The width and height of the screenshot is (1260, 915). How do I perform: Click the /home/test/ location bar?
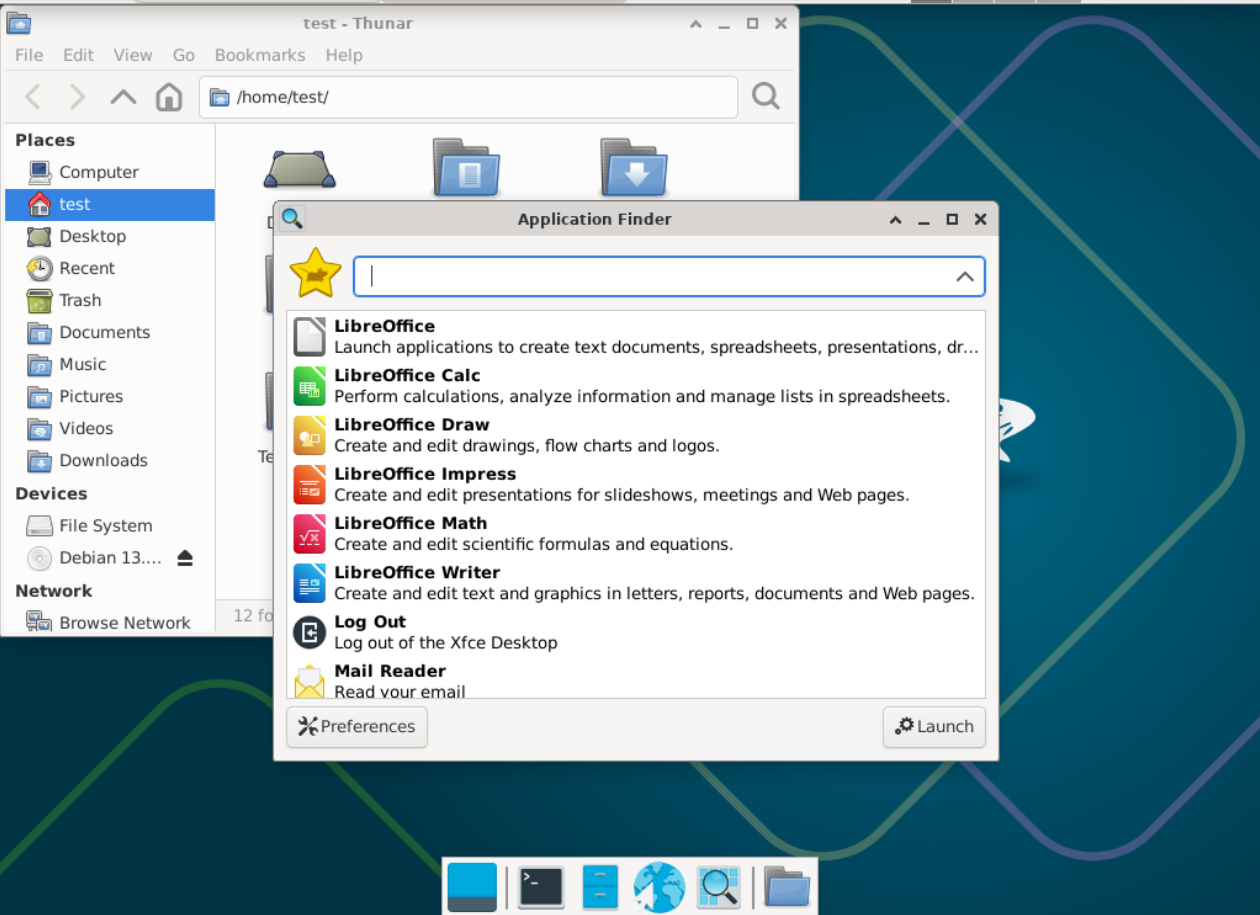pos(468,97)
